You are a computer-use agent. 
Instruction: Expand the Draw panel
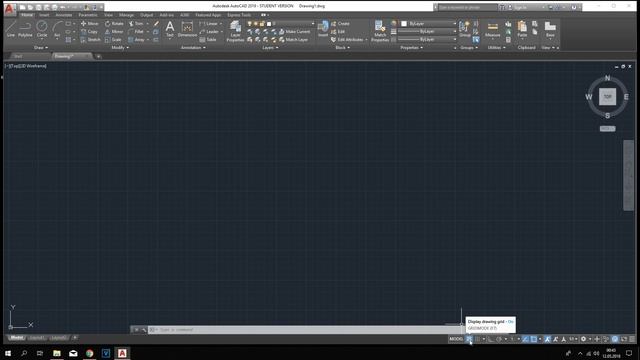coord(41,48)
